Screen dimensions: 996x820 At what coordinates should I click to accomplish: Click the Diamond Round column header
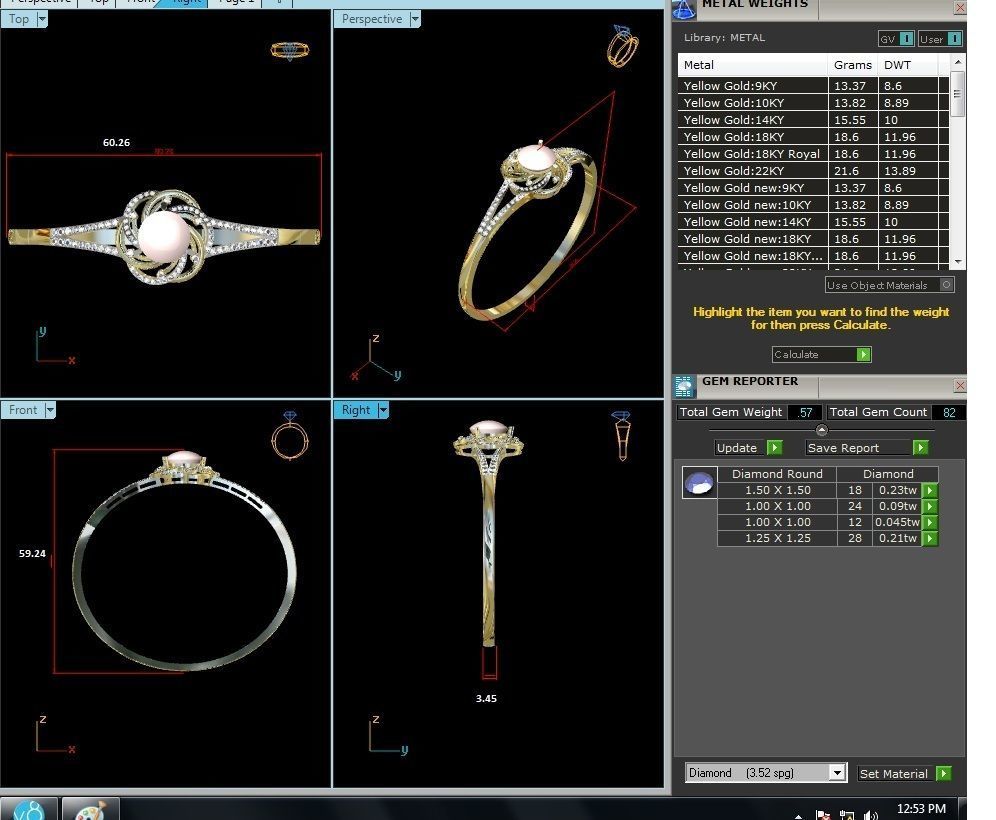point(777,474)
